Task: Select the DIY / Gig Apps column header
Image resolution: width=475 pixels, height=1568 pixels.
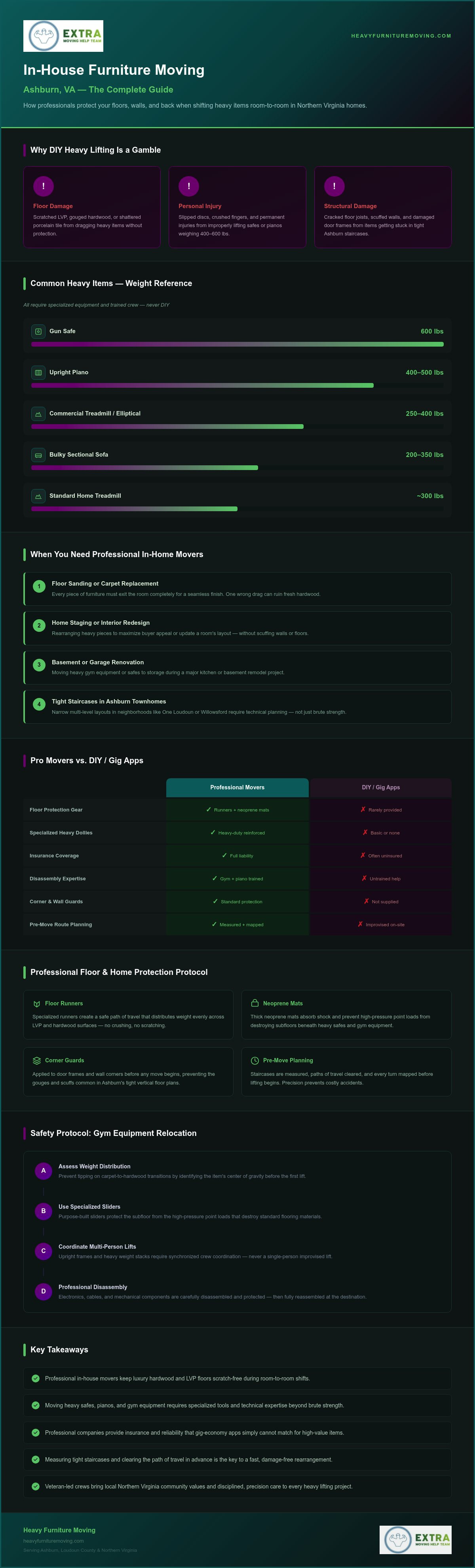Action: click(381, 788)
